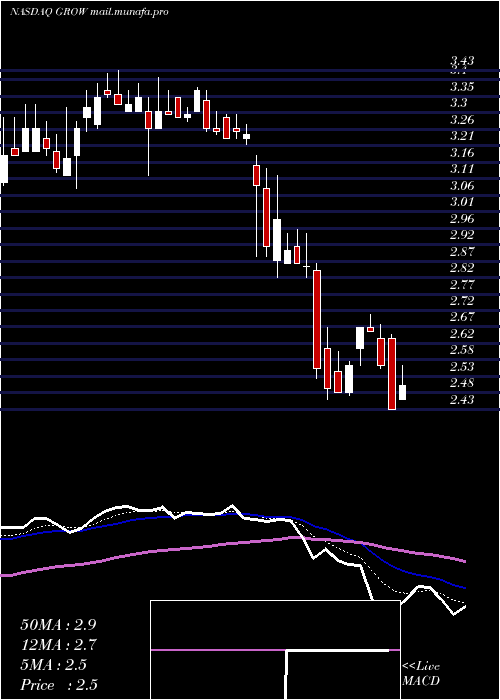Pick the 2.43 price level label

[x=462, y=400]
